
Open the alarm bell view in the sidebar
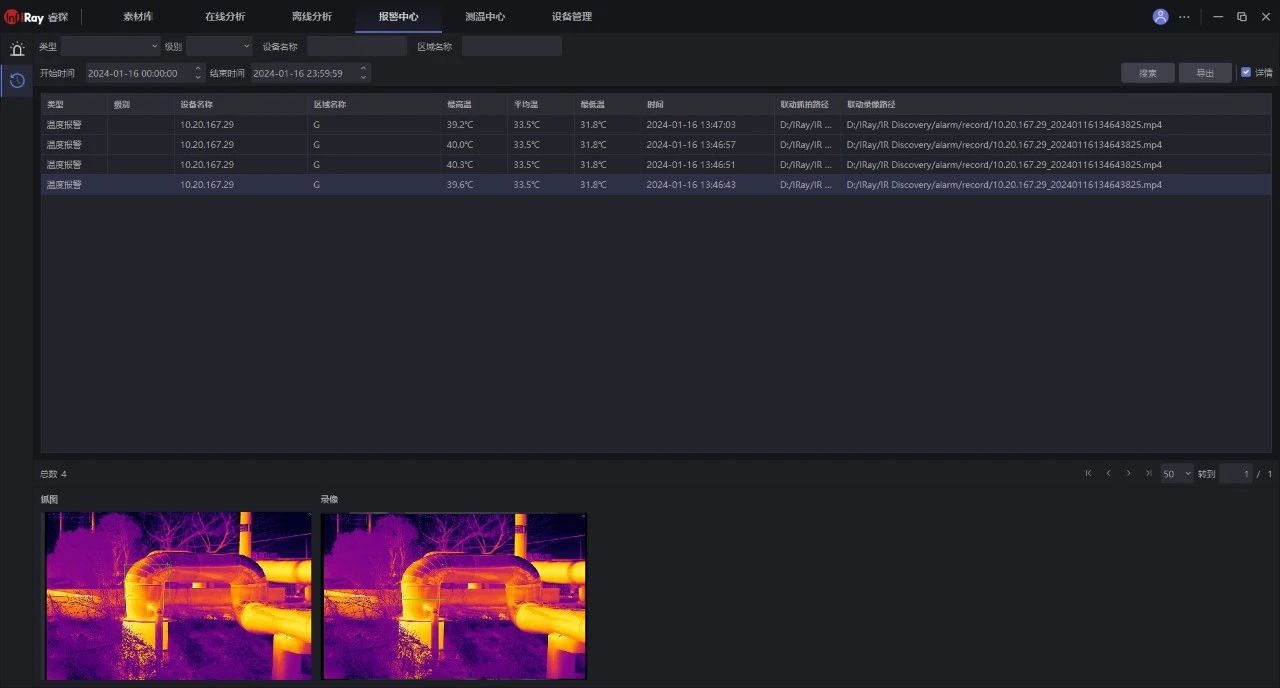tap(17, 49)
